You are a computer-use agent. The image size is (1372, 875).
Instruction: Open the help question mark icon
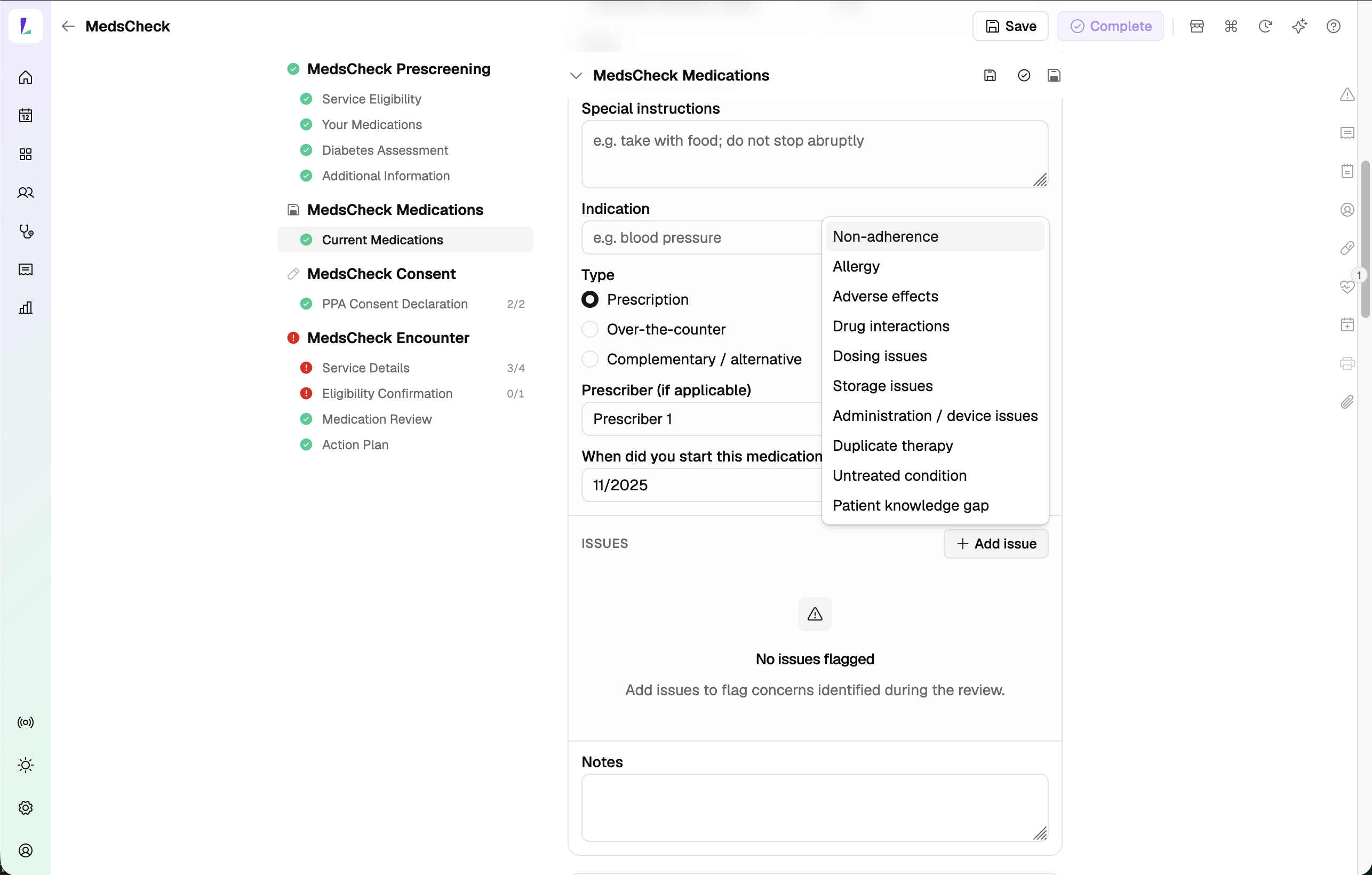click(x=1334, y=26)
